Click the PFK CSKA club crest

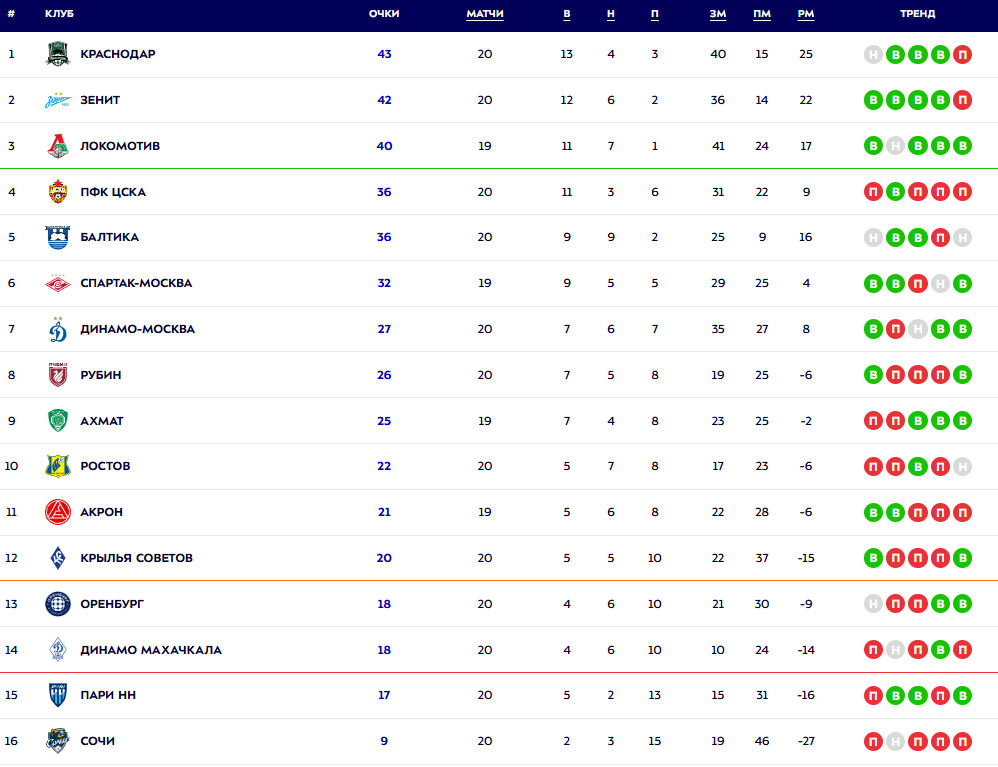coord(58,192)
